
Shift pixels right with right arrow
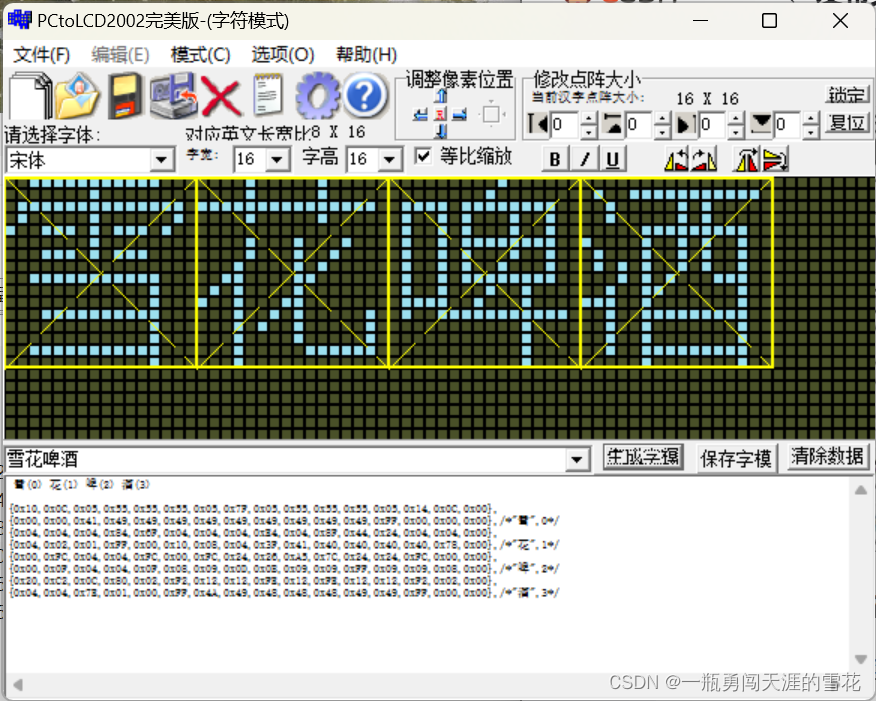click(x=460, y=115)
